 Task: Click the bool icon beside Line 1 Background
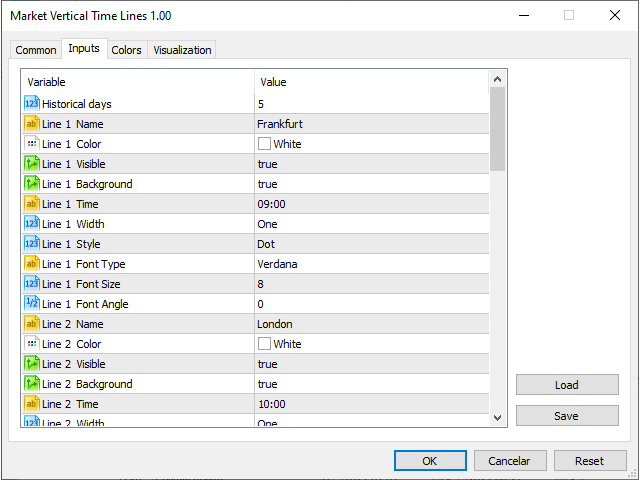pyautogui.click(x=32, y=184)
